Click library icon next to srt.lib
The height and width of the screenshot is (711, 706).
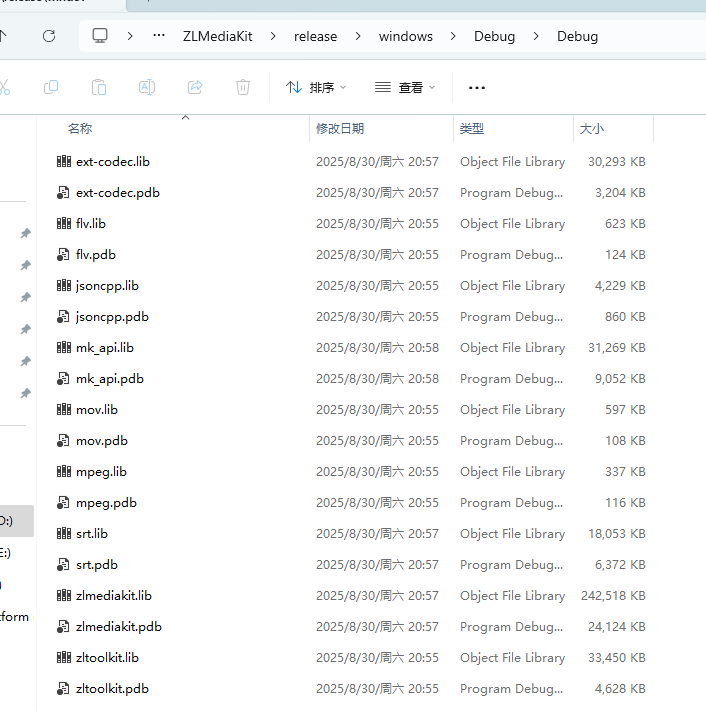[63, 534]
